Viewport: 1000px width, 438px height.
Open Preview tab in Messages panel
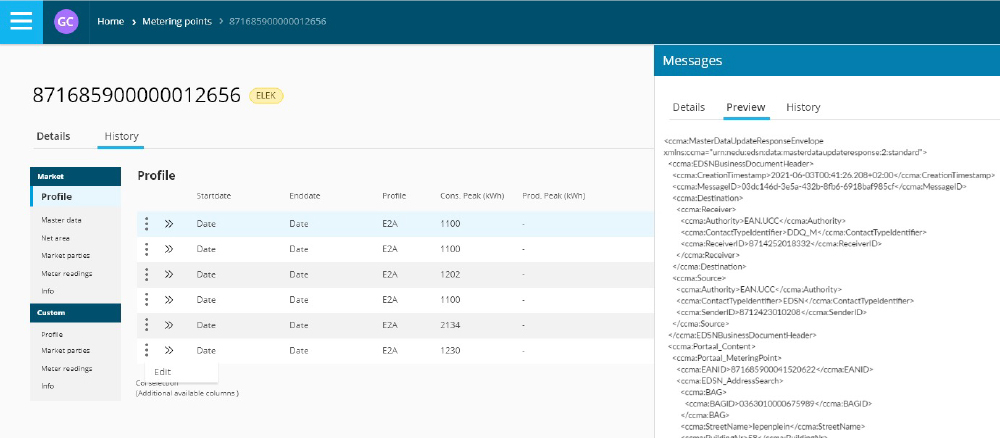point(746,107)
